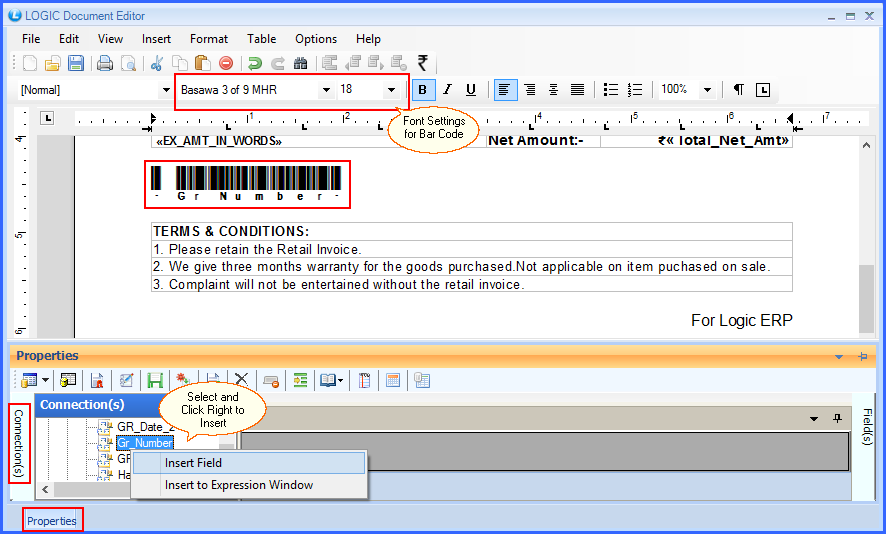Open the Field(s) vertical side tab

click(x=868, y=427)
